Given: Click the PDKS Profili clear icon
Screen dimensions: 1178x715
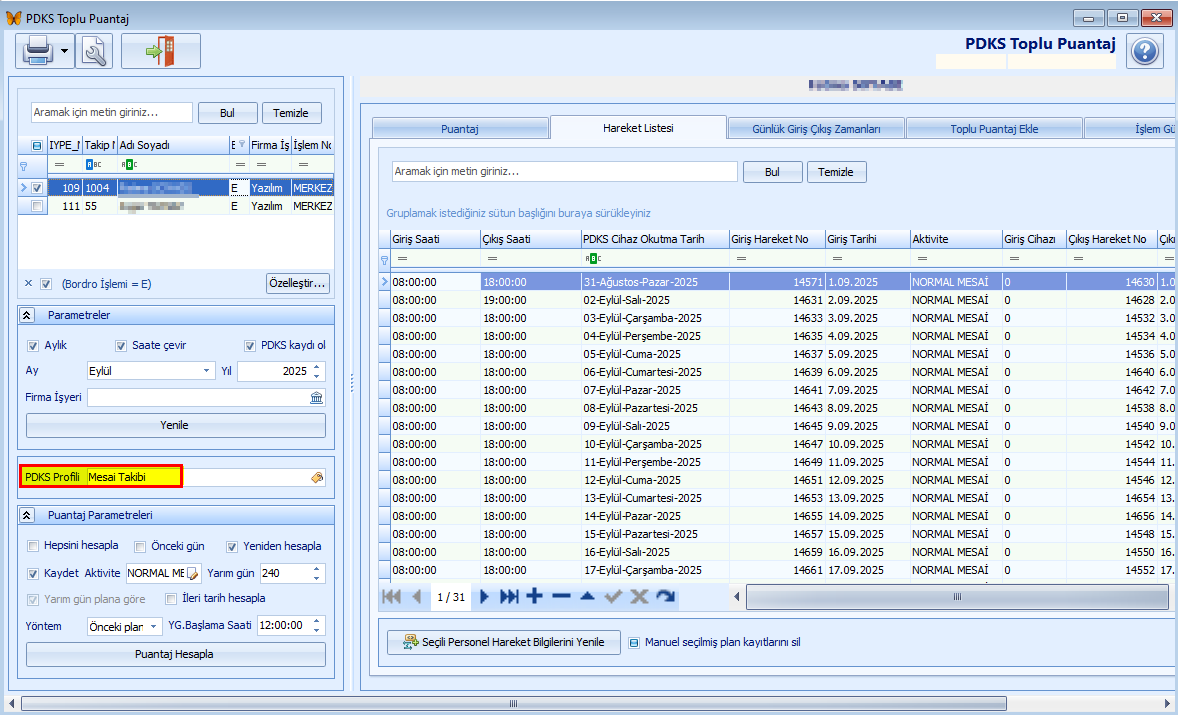Looking at the screenshot, I should tap(317, 478).
